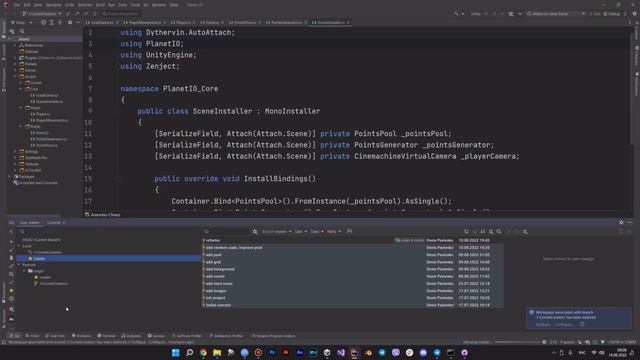This screenshot has width=640, height=360.
Task: Open the Terminal tool window tab
Action: [x=106, y=336]
